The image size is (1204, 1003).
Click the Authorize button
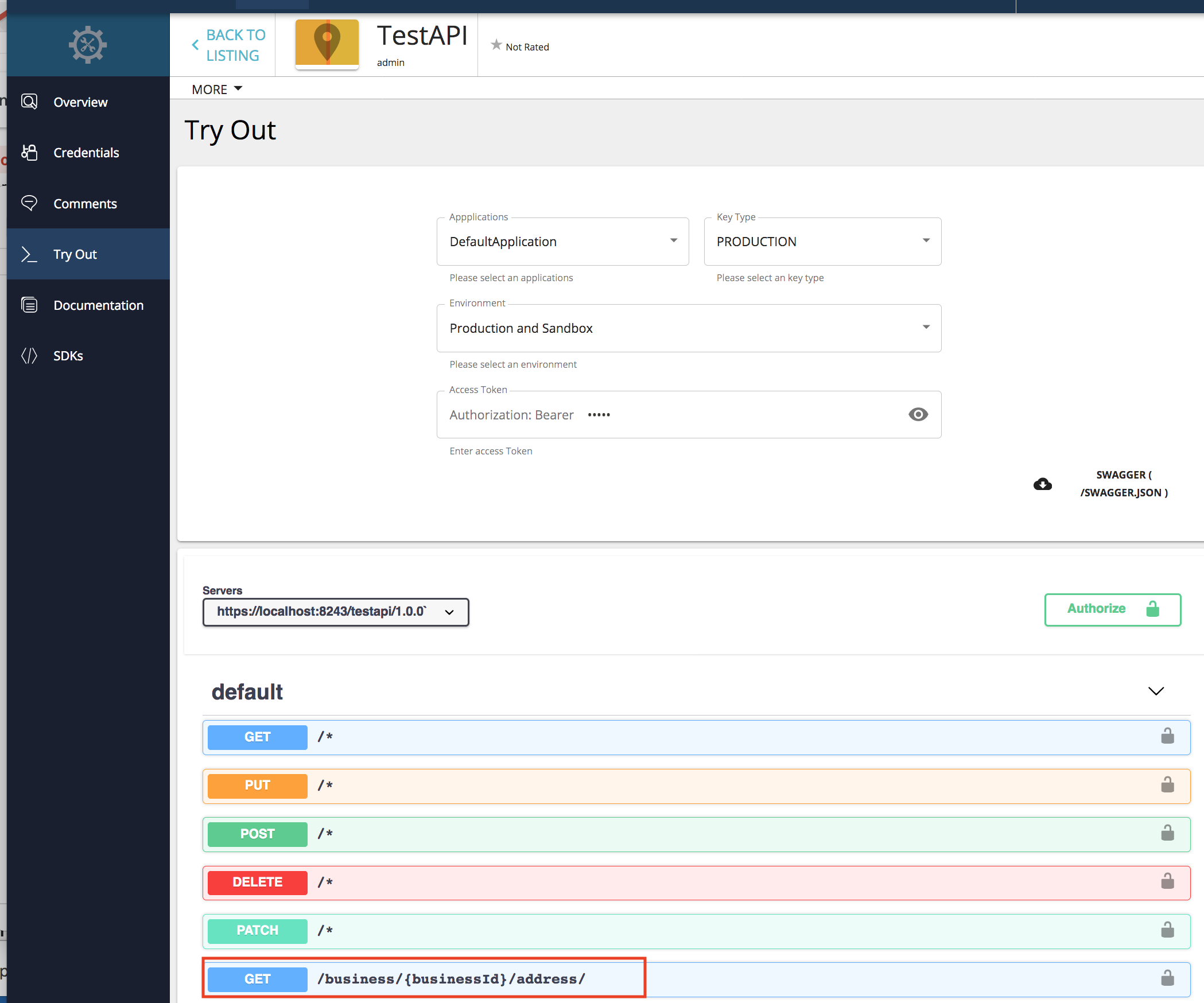pyautogui.click(x=1112, y=609)
